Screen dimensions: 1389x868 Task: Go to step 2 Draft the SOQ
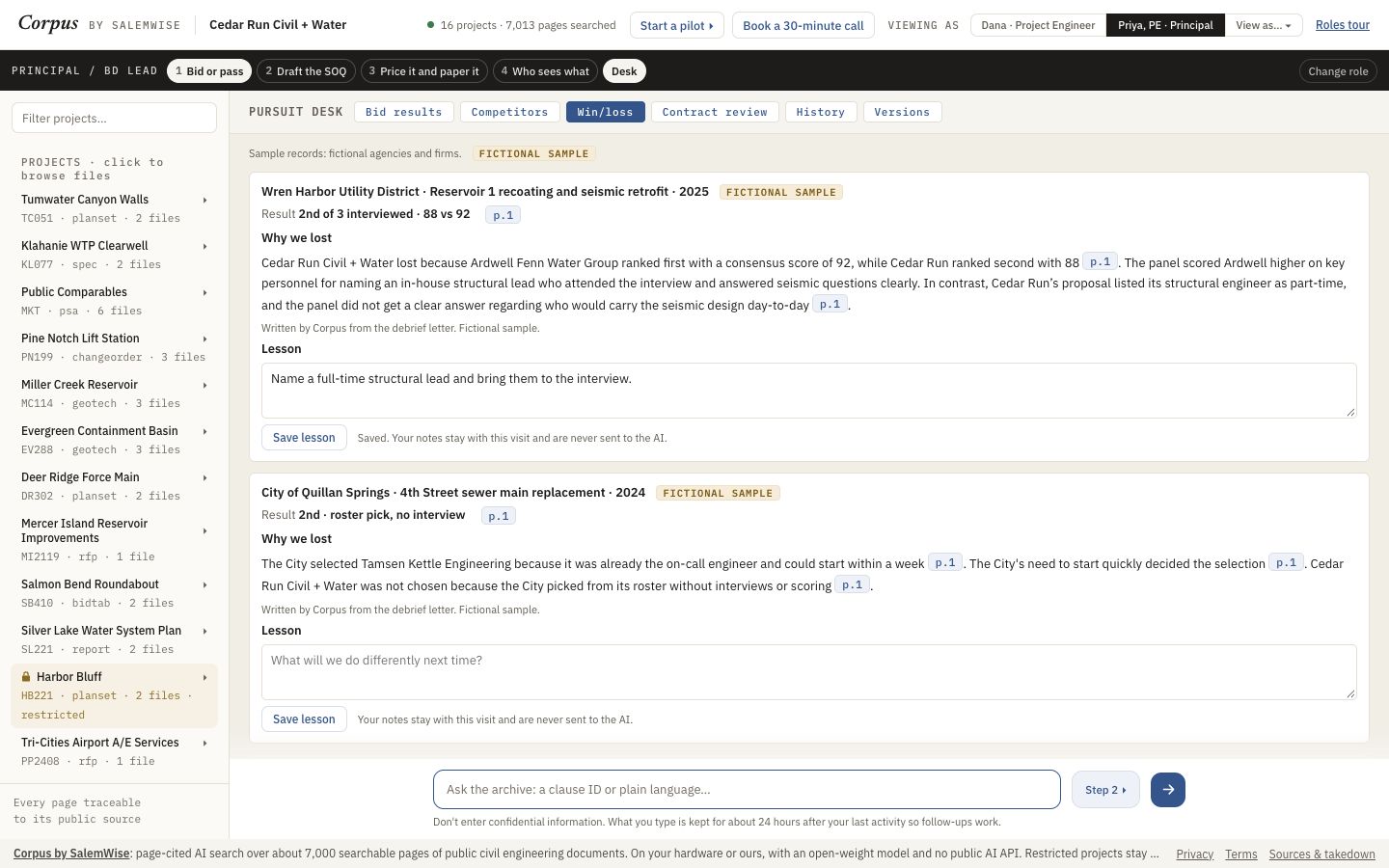click(306, 71)
